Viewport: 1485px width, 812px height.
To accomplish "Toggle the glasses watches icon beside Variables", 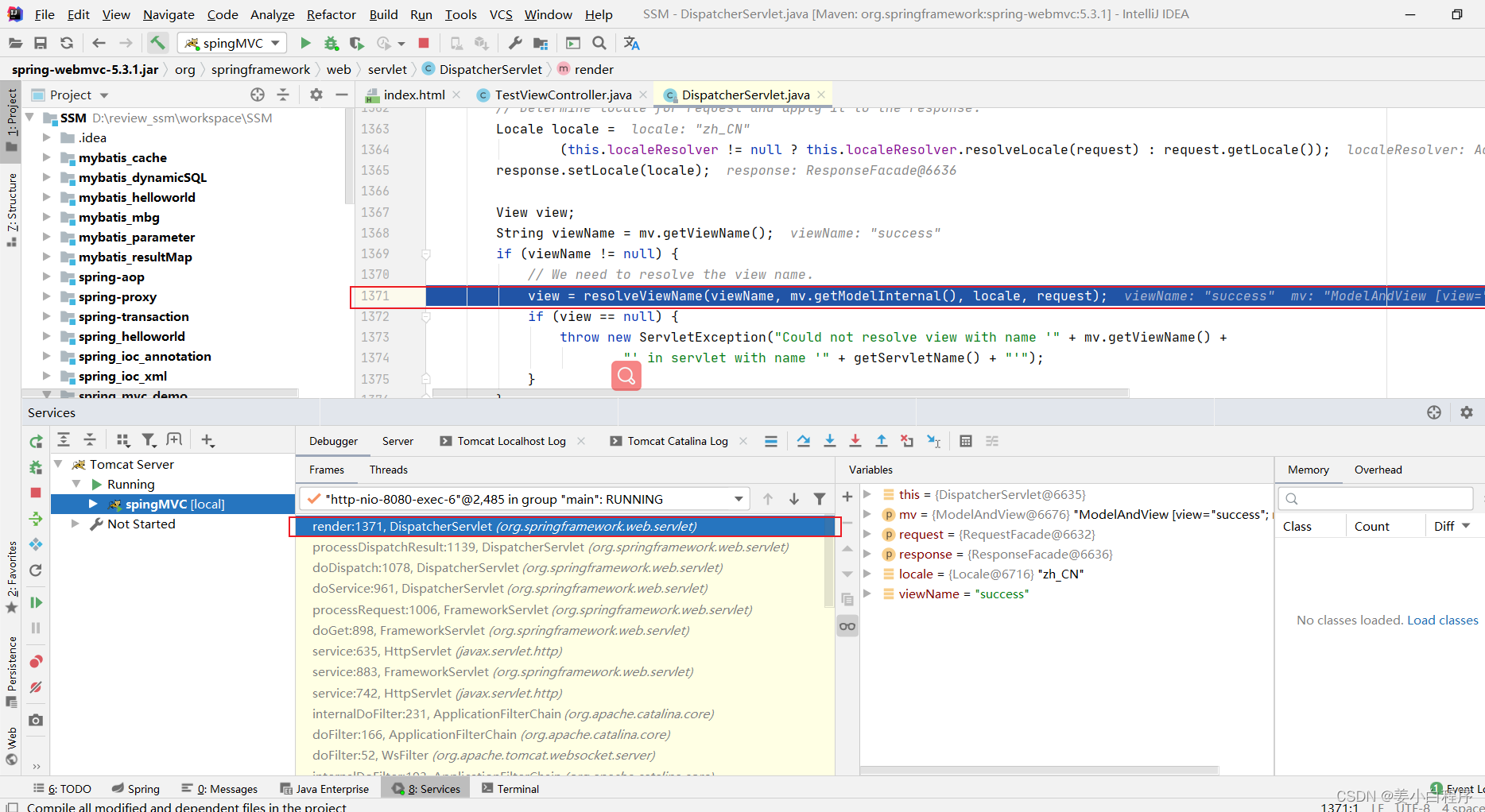I will pos(847,626).
